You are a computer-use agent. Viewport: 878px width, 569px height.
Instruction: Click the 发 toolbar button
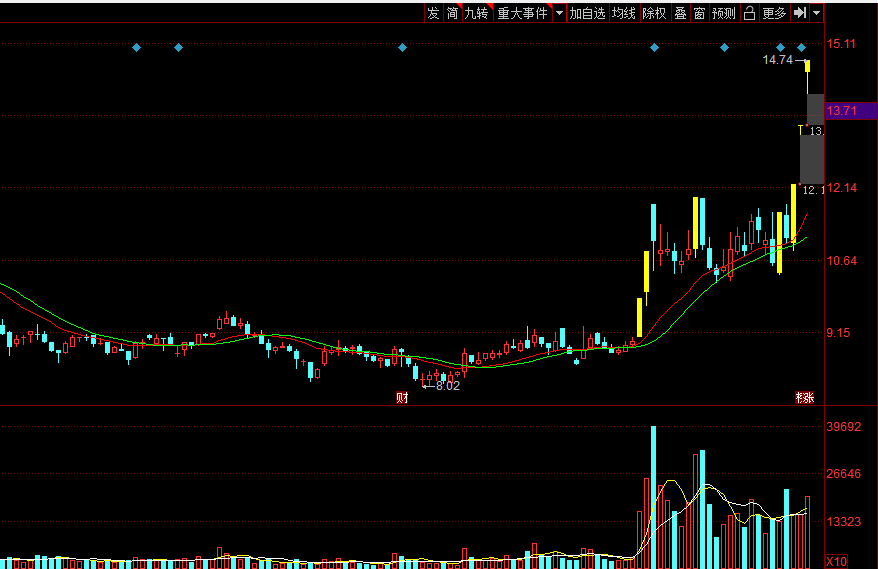coord(434,13)
